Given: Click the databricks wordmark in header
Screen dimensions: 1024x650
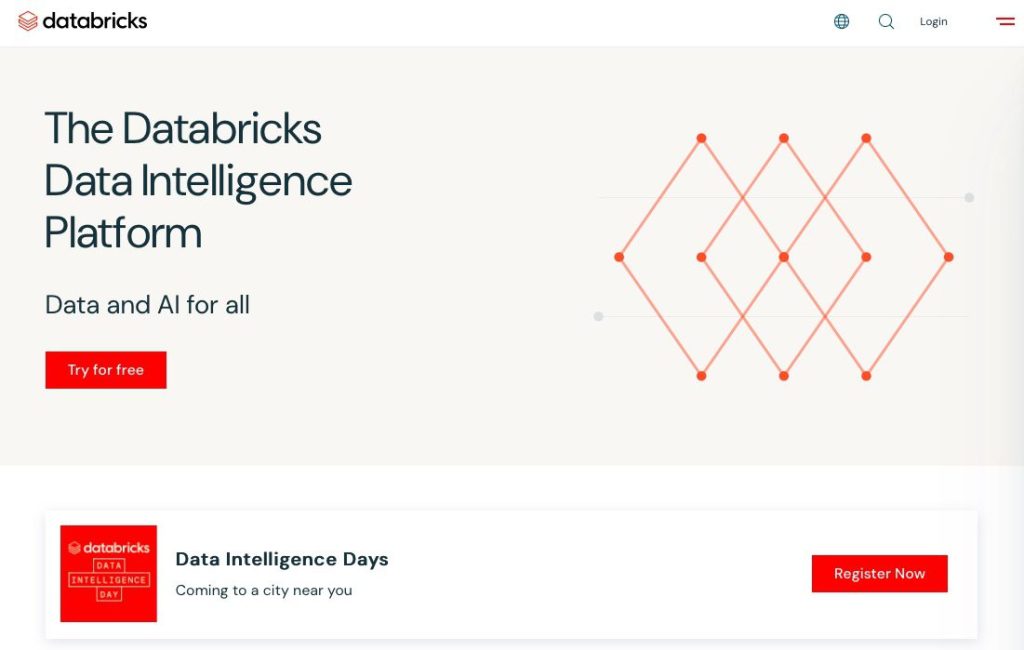Looking at the screenshot, I should [x=95, y=21].
